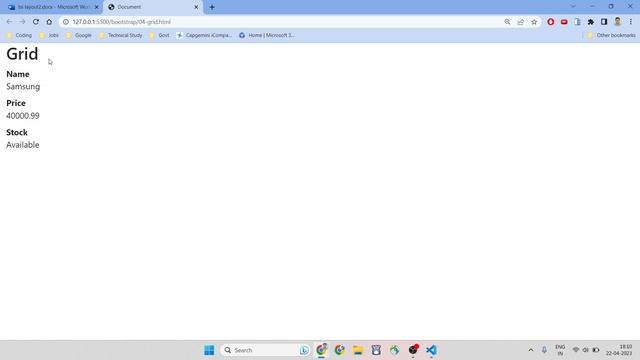This screenshot has height=360, width=640.
Task: Click the browser forward arrow
Action: click(22, 22)
